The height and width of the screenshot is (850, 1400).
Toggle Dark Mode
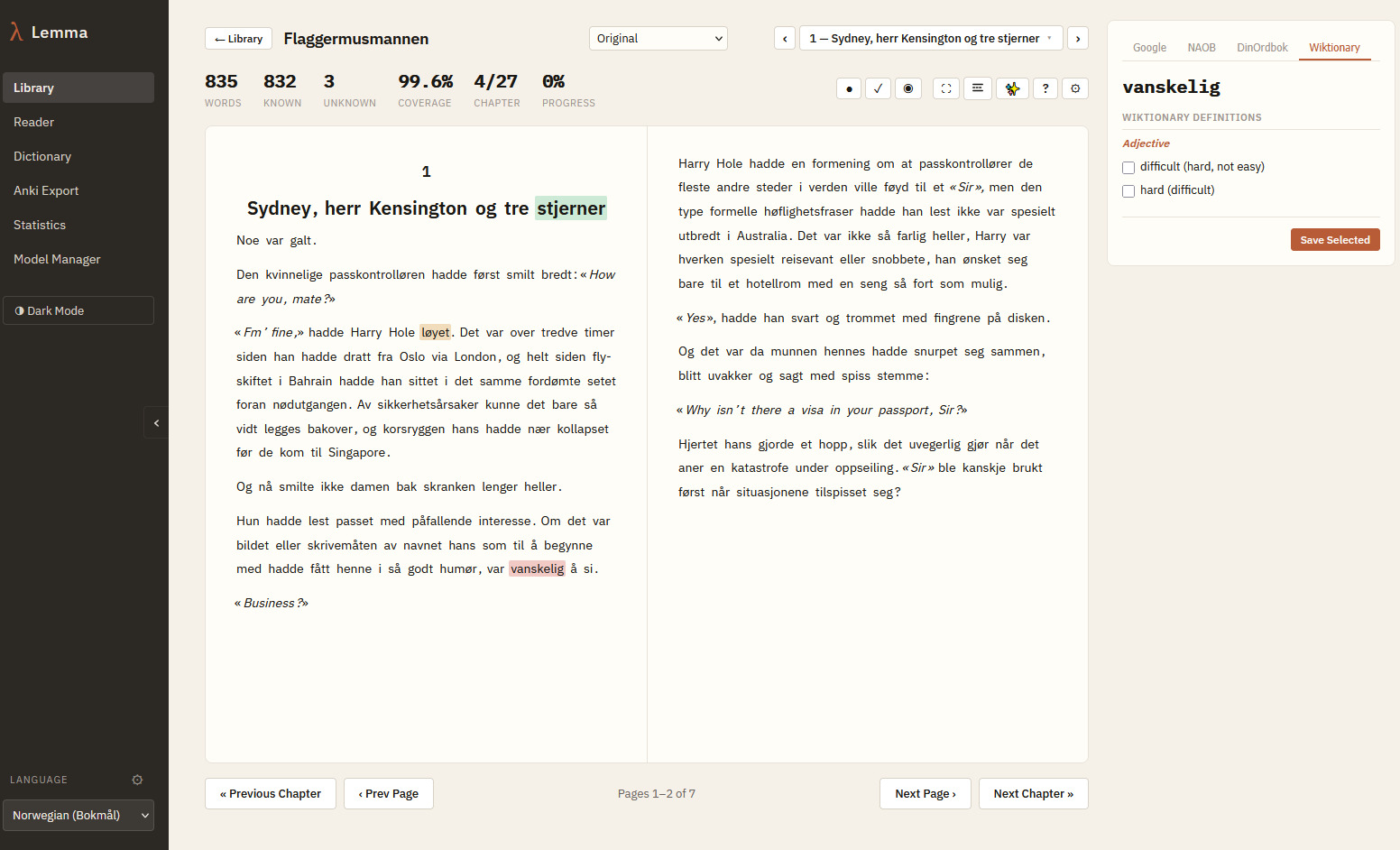[x=78, y=310]
